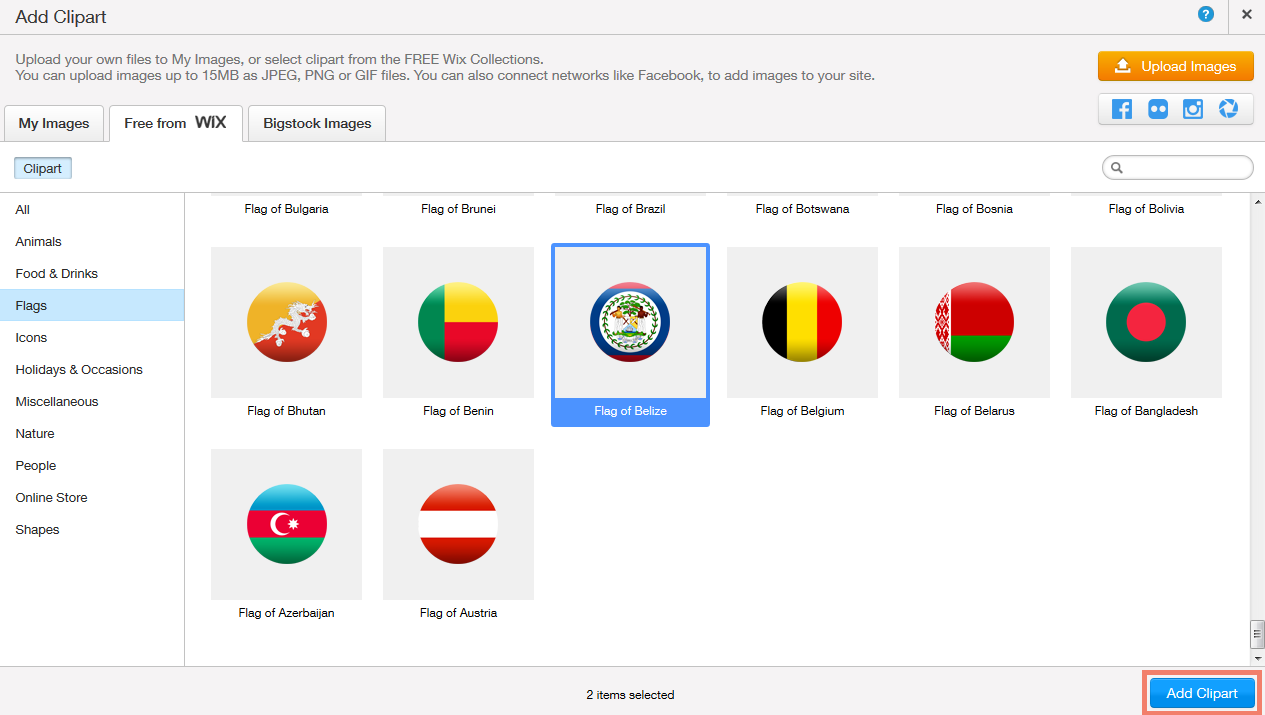Click the Picasa network icon
1265x715 pixels.
1228,109
